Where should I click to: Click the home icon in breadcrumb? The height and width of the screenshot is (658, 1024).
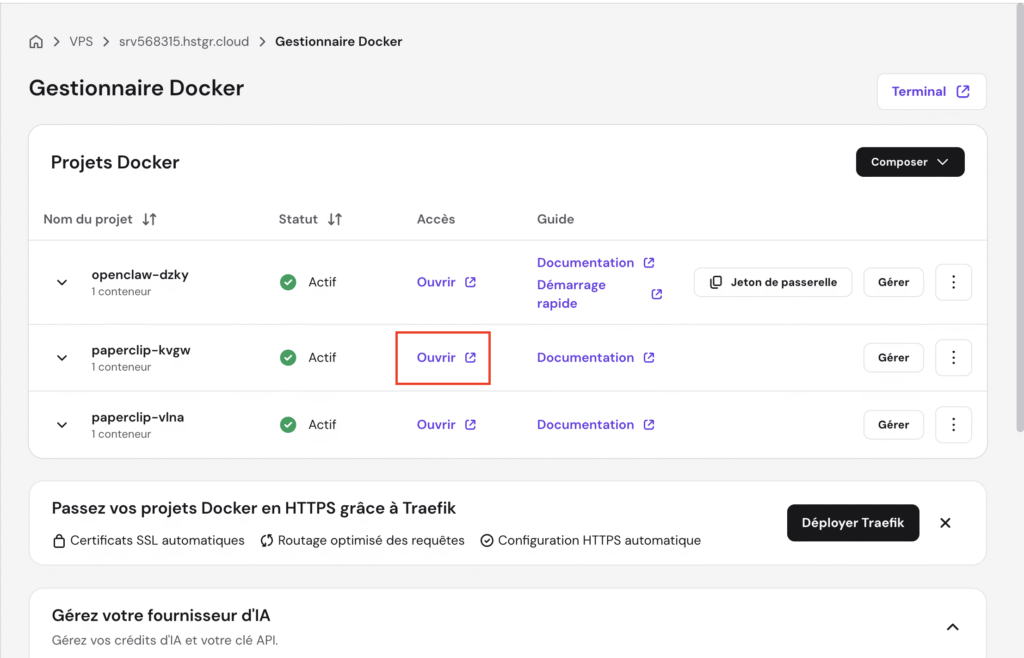[x=36, y=42]
